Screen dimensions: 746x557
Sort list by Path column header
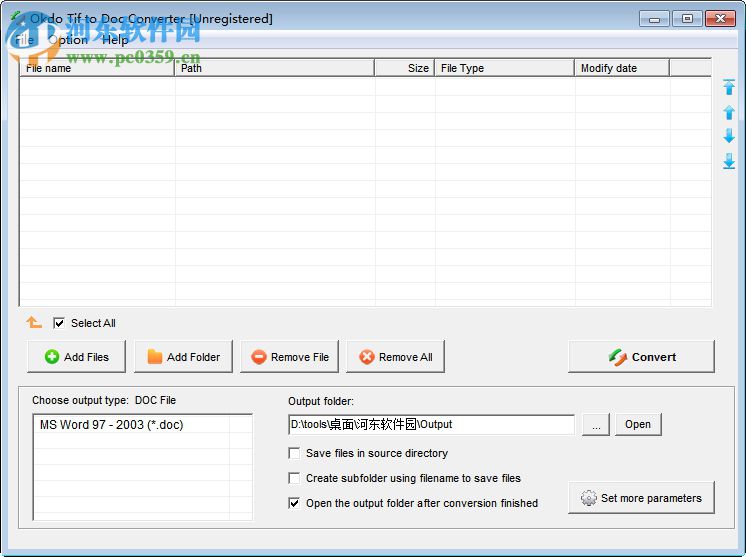coord(275,68)
